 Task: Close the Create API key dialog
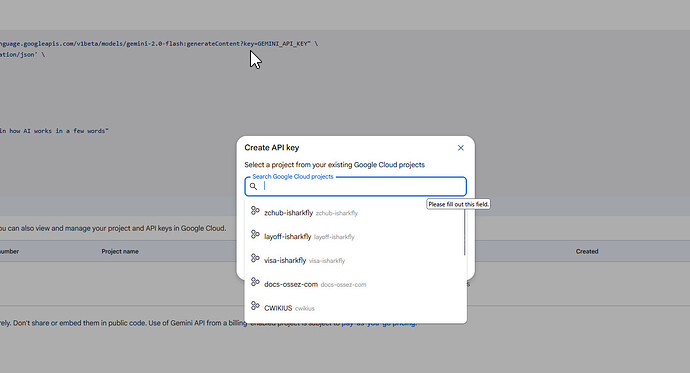(460, 148)
